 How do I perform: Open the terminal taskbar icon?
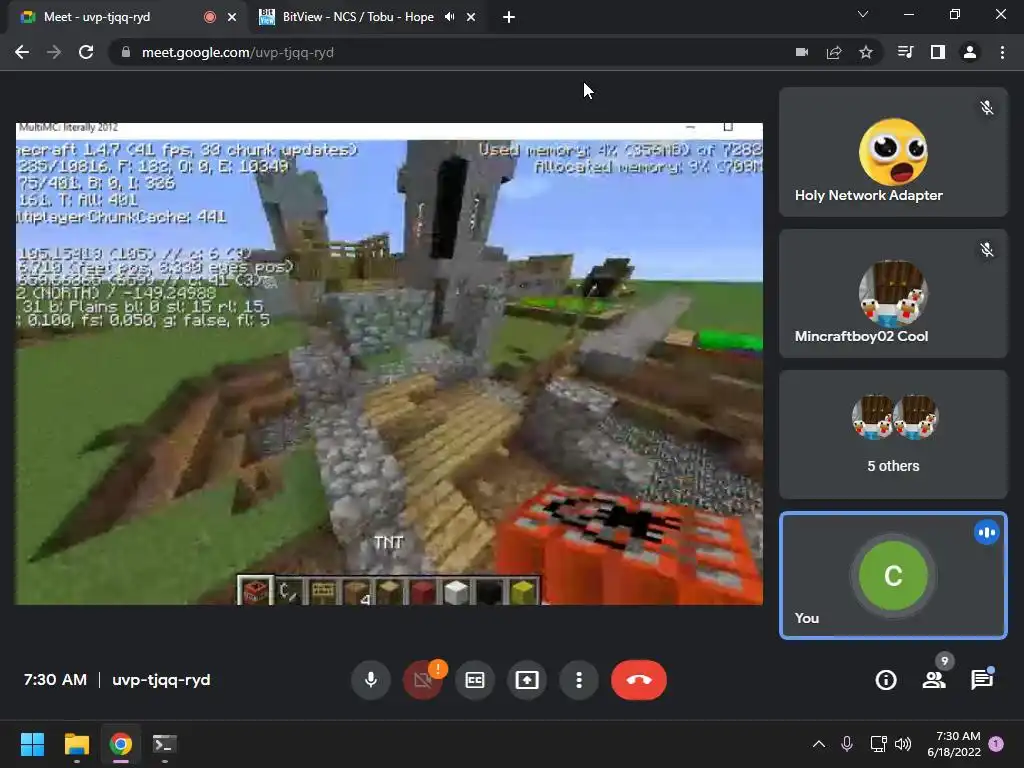pos(164,744)
